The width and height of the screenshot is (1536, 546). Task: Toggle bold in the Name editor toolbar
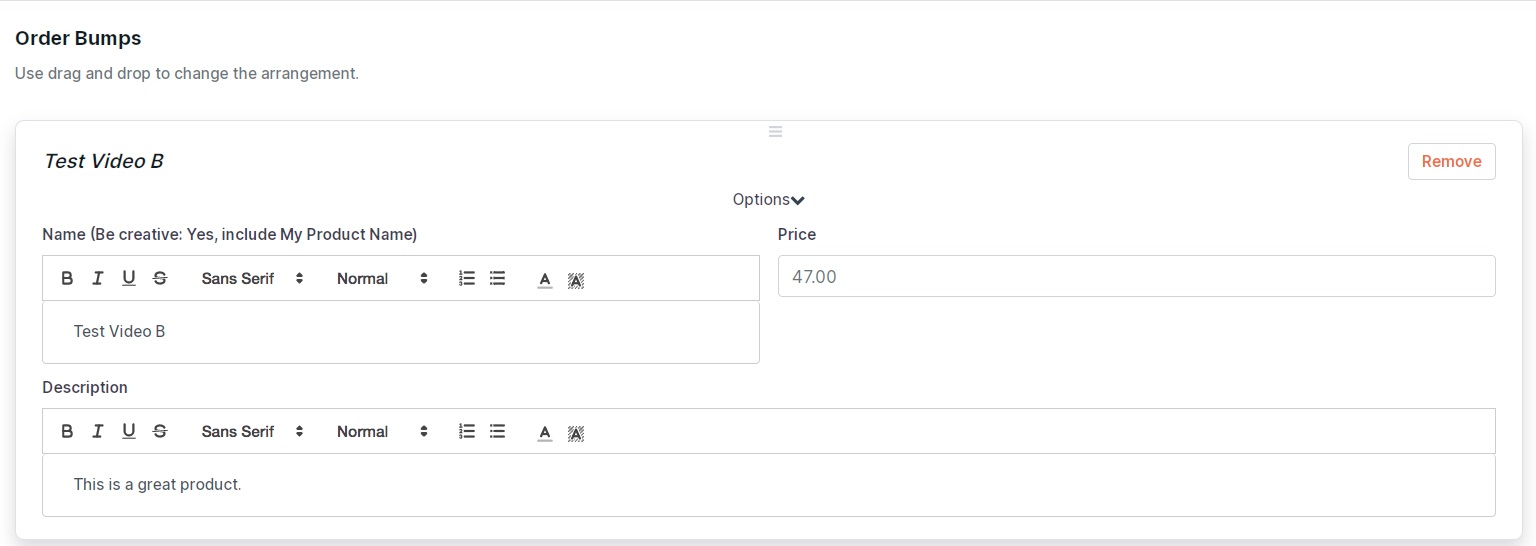pyautogui.click(x=67, y=278)
